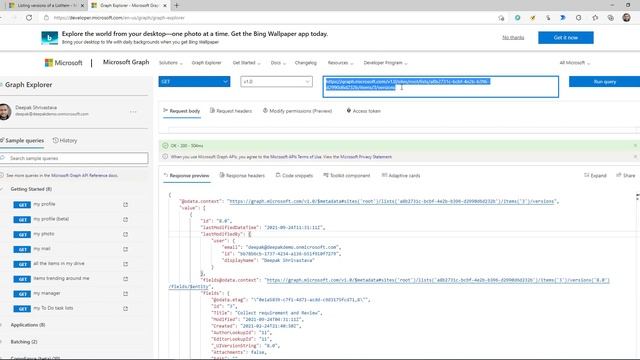Close the Graph Explorer browser tab
The width and height of the screenshot is (640, 360).
(165, 6)
